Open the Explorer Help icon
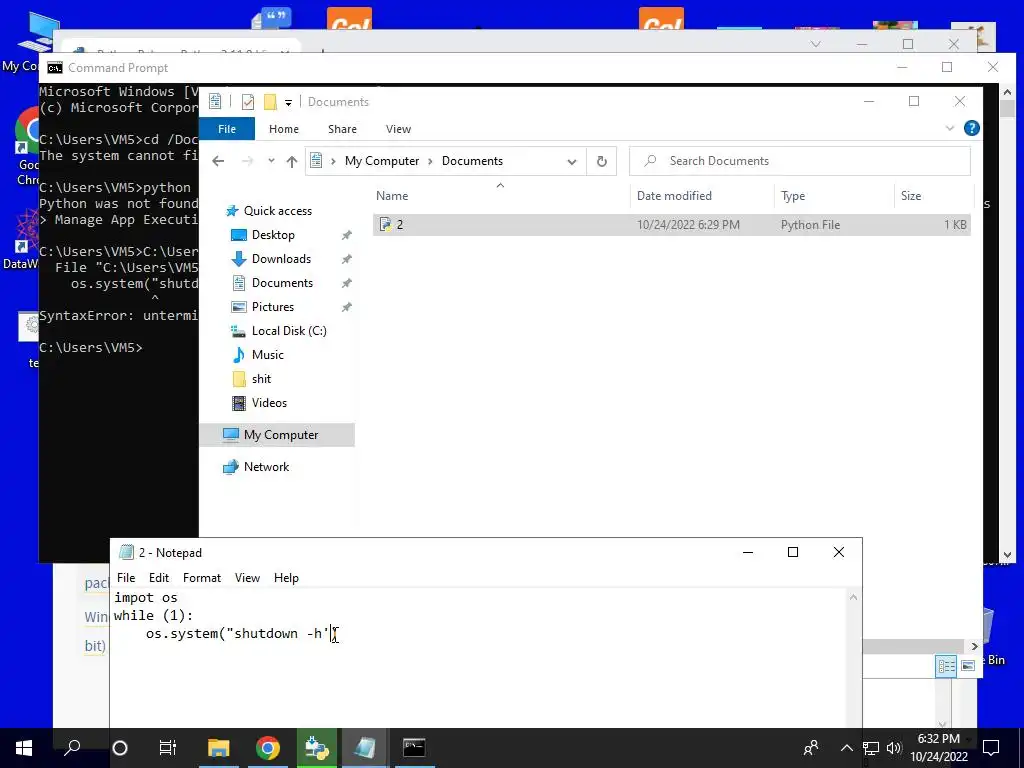The height and width of the screenshot is (768, 1024). [971, 129]
